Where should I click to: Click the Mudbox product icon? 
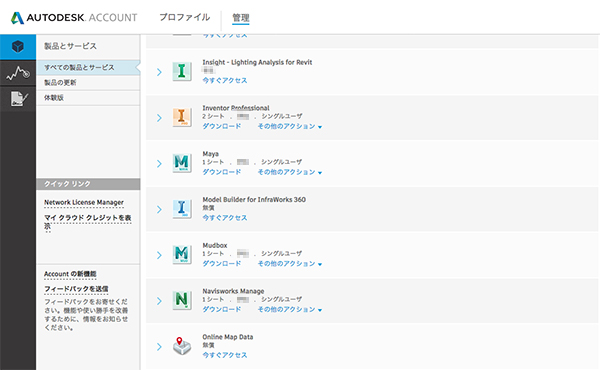point(182,255)
